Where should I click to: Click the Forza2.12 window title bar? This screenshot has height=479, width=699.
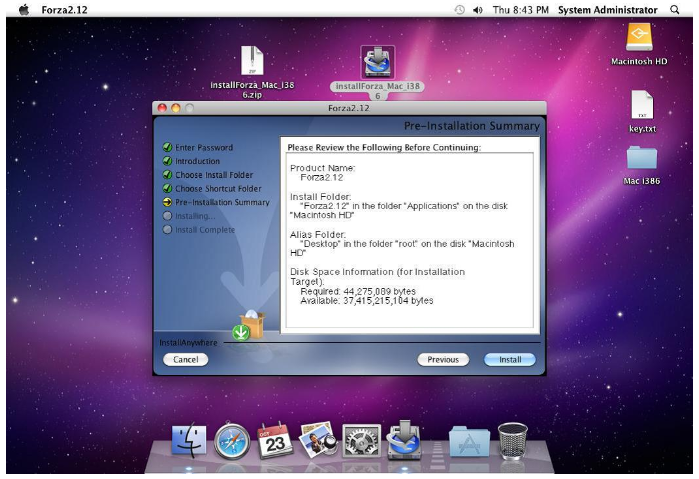click(x=349, y=108)
